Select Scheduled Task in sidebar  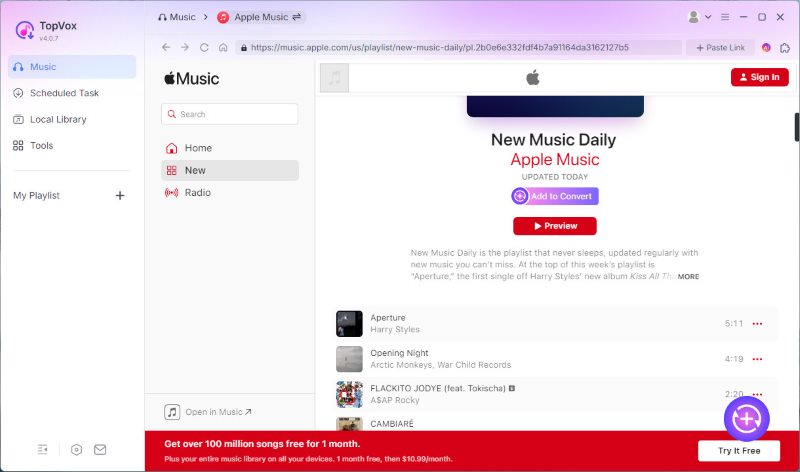tap(64, 93)
